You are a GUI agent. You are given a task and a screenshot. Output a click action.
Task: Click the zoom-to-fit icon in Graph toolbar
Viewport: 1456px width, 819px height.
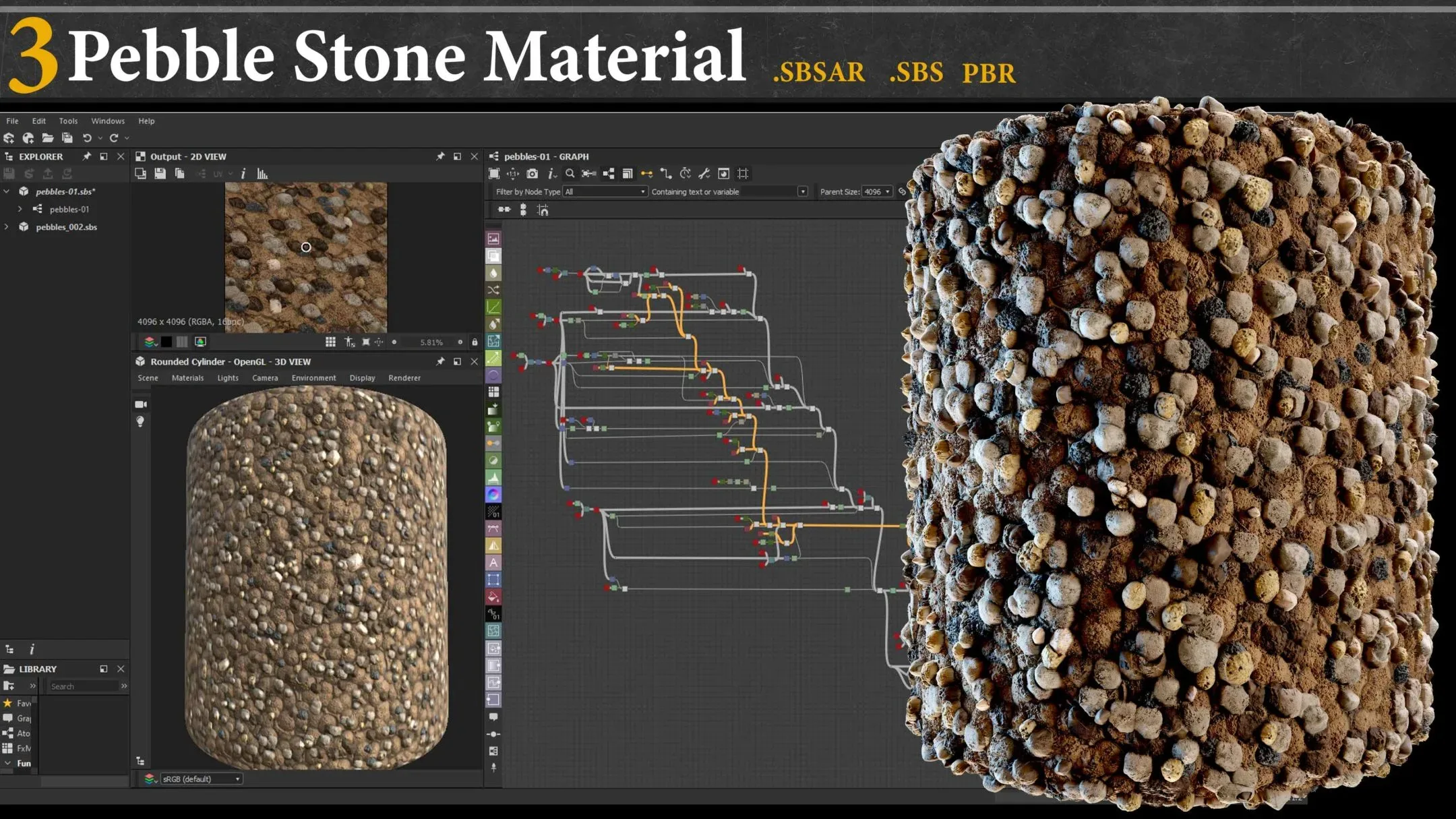pos(494,174)
